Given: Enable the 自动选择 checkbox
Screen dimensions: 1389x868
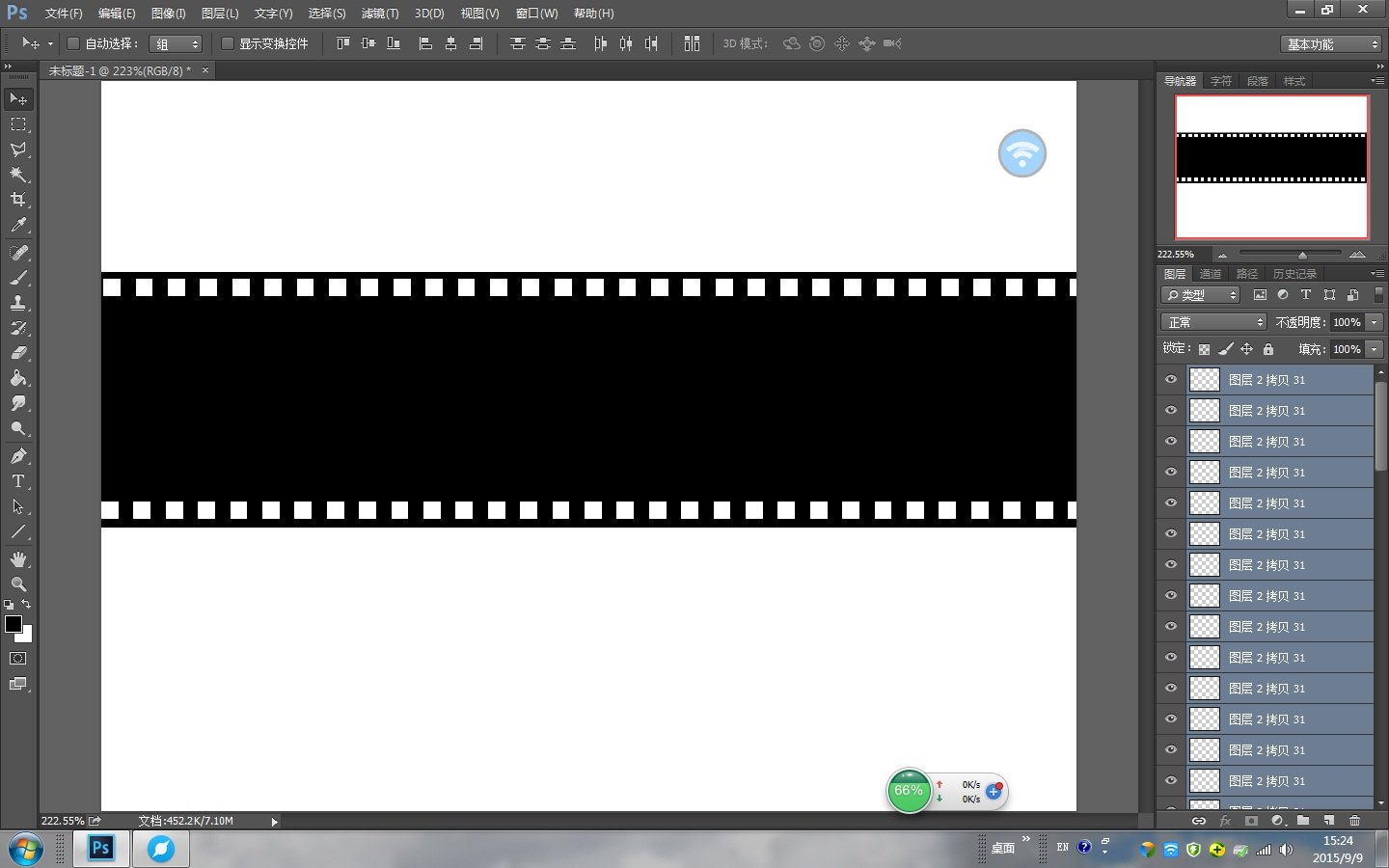Looking at the screenshot, I should pos(72,43).
